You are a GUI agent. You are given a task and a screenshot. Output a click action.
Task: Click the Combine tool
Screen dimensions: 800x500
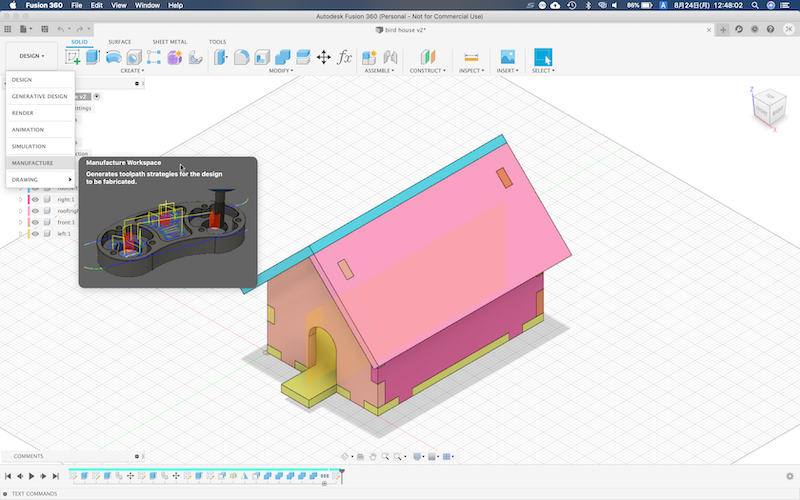pos(282,57)
